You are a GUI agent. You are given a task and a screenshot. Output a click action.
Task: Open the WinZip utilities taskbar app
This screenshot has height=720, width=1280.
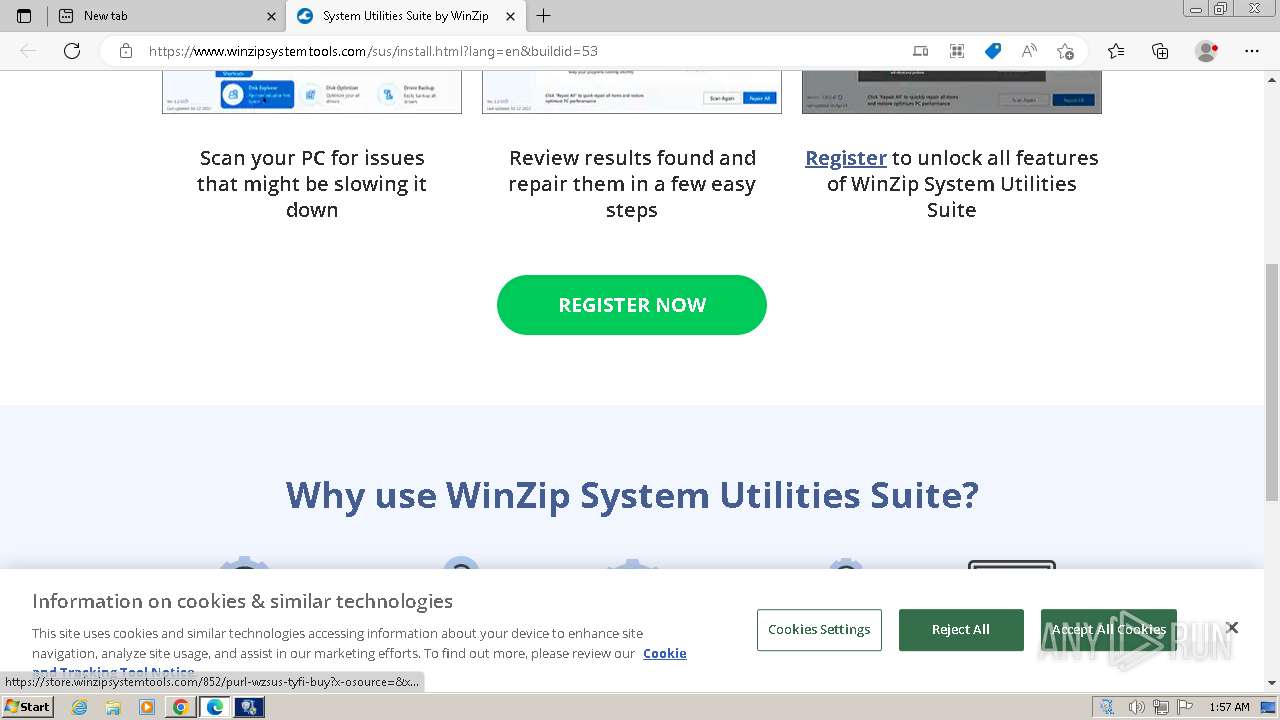pyautogui.click(x=249, y=707)
